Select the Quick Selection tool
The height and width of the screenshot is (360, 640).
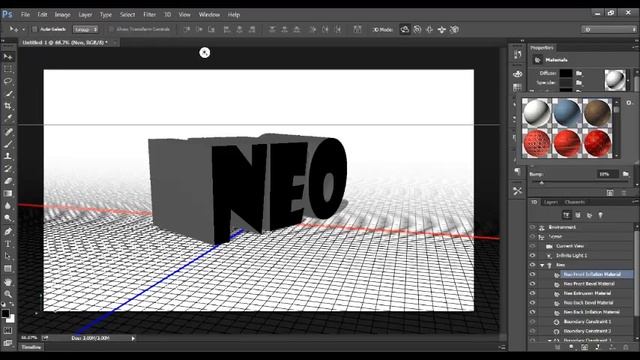8,93
